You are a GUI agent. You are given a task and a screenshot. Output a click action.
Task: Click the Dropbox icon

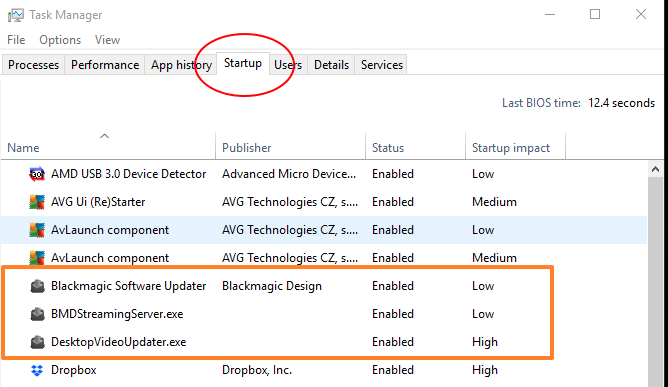37,370
